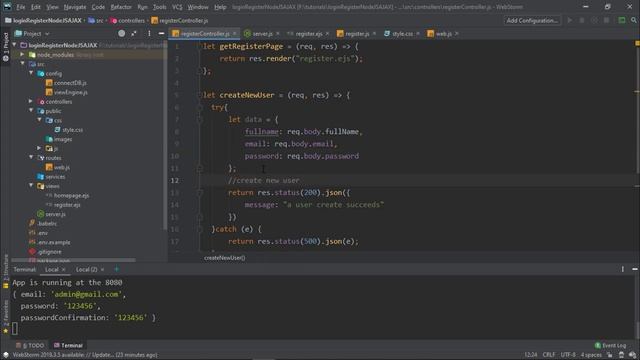Hide the terminal panel with minus icon
640x360 pixels.
pos(635,269)
